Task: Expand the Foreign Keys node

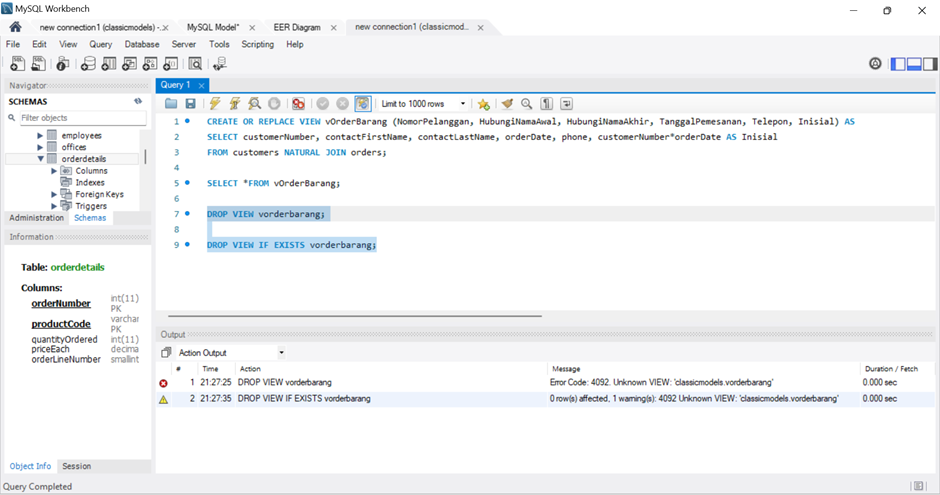Action: tap(54, 194)
